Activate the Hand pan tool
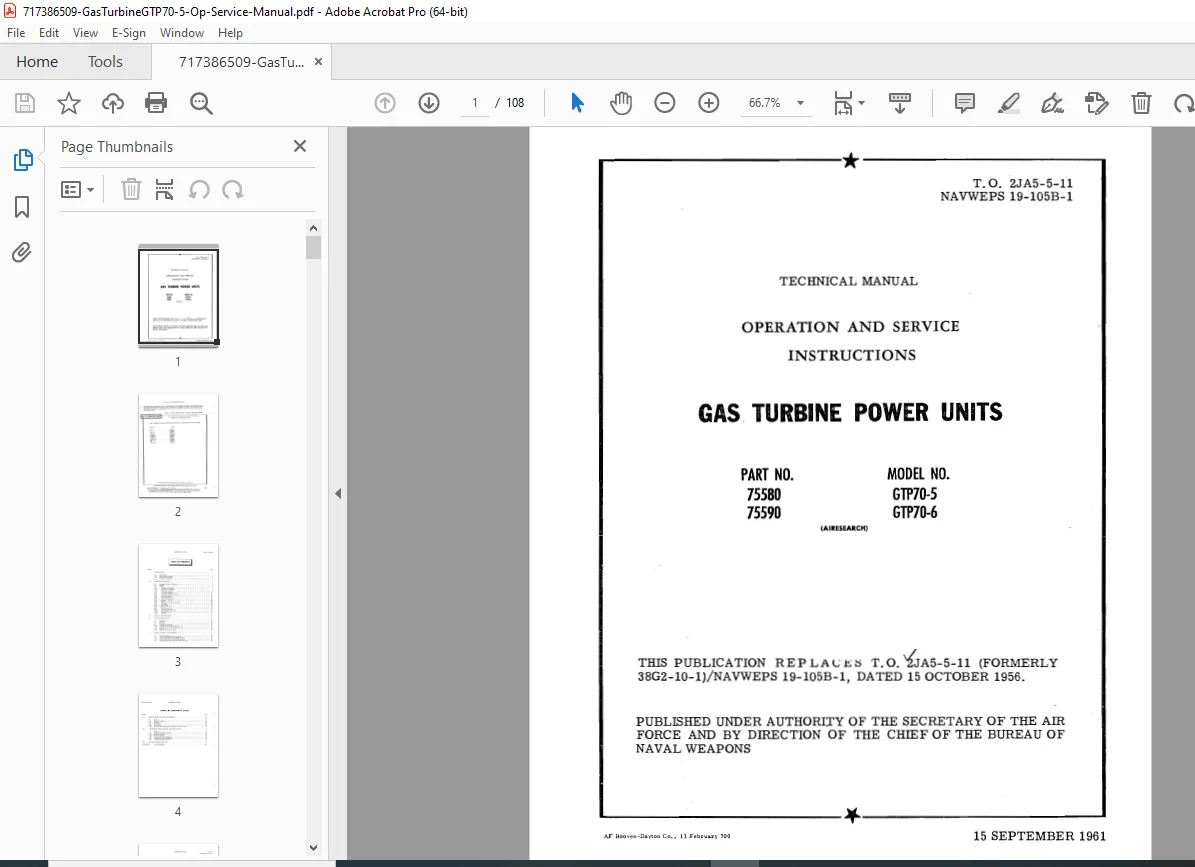This screenshot has height=867, width=1195. pyautogui.click(x=621, y=103)
